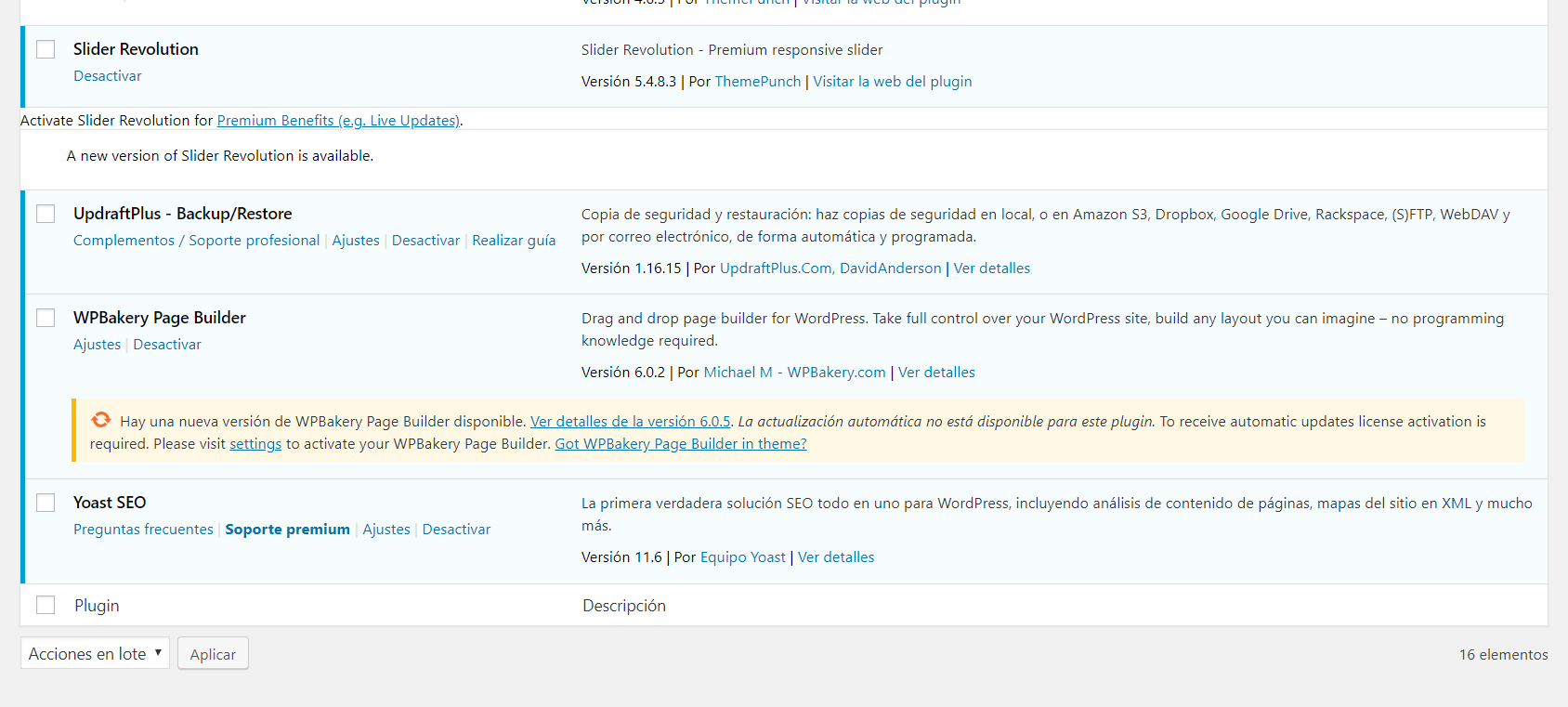1568x707 pixels.
Task: Open Complementos / Soporte profesional link
Action: point(196,241)
